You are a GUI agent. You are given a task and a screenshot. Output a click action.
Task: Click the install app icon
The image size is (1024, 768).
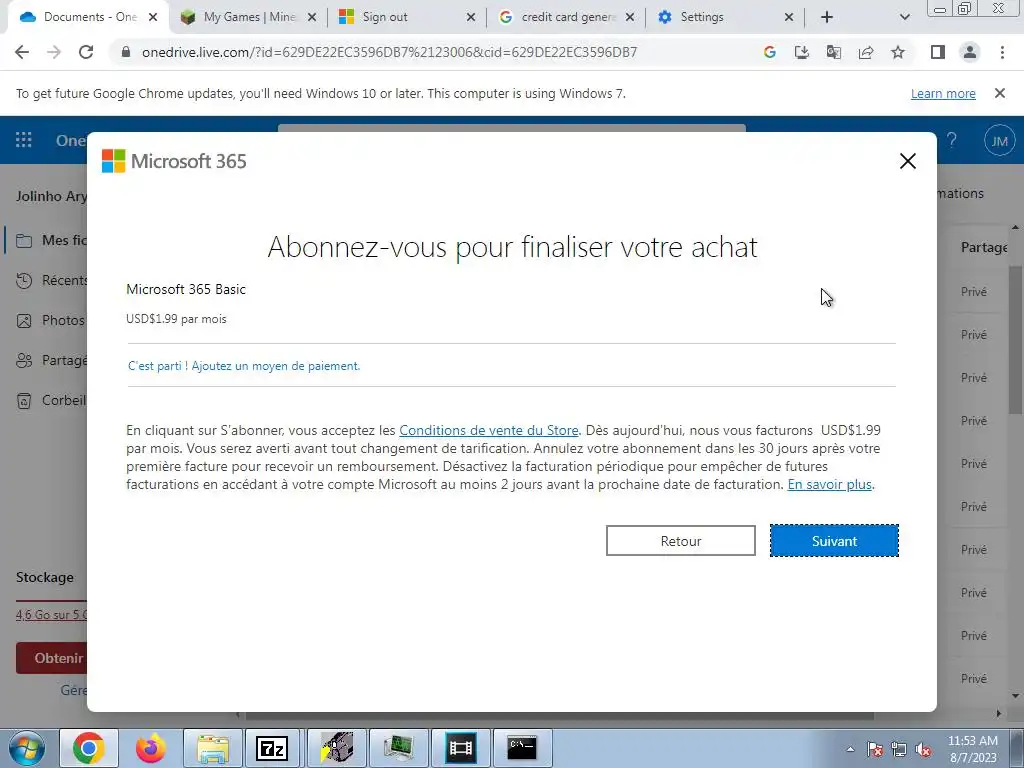click(802, 52)
